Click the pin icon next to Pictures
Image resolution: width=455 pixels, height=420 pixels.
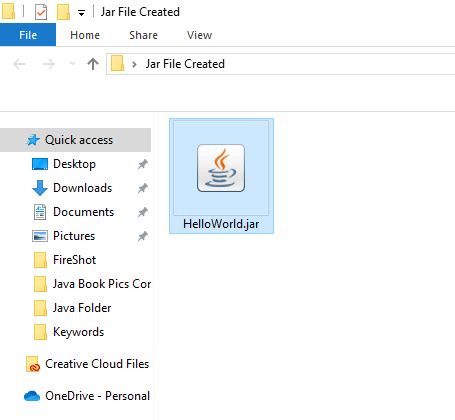point(143,236)
